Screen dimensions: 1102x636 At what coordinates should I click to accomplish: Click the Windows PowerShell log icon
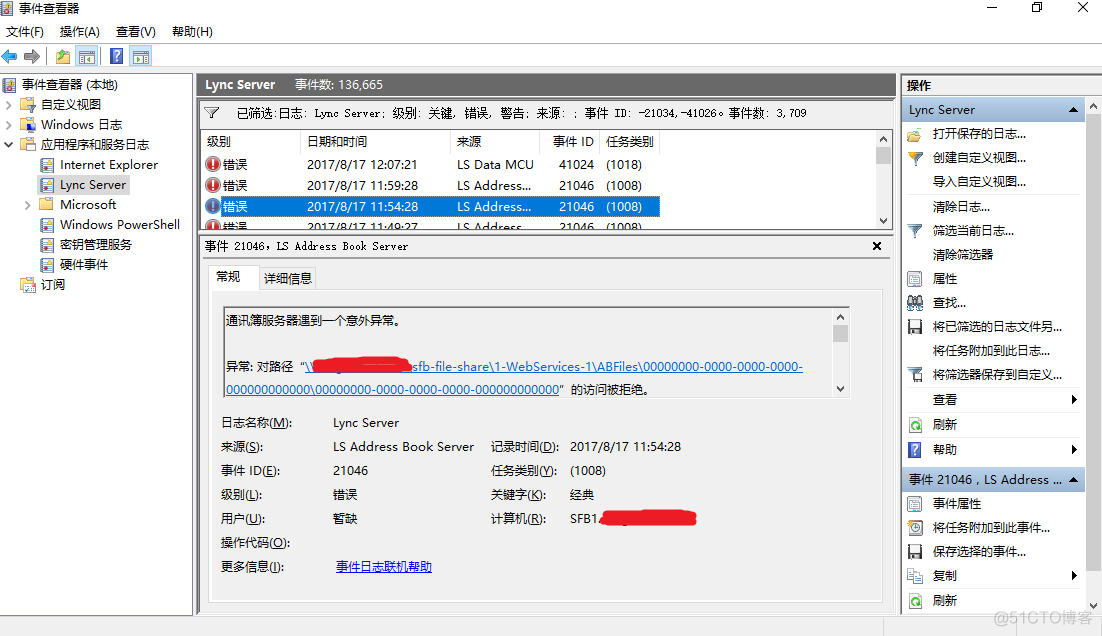tap(47, 225)
